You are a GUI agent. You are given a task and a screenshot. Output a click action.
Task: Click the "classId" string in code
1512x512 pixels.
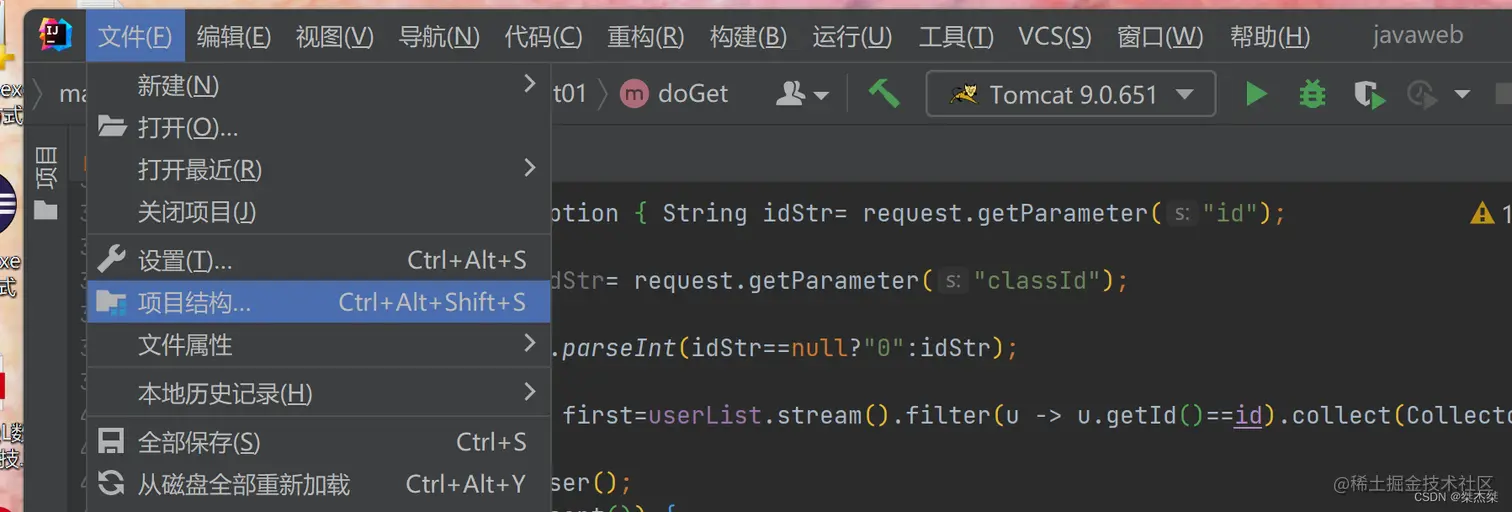click(1037, 281)
